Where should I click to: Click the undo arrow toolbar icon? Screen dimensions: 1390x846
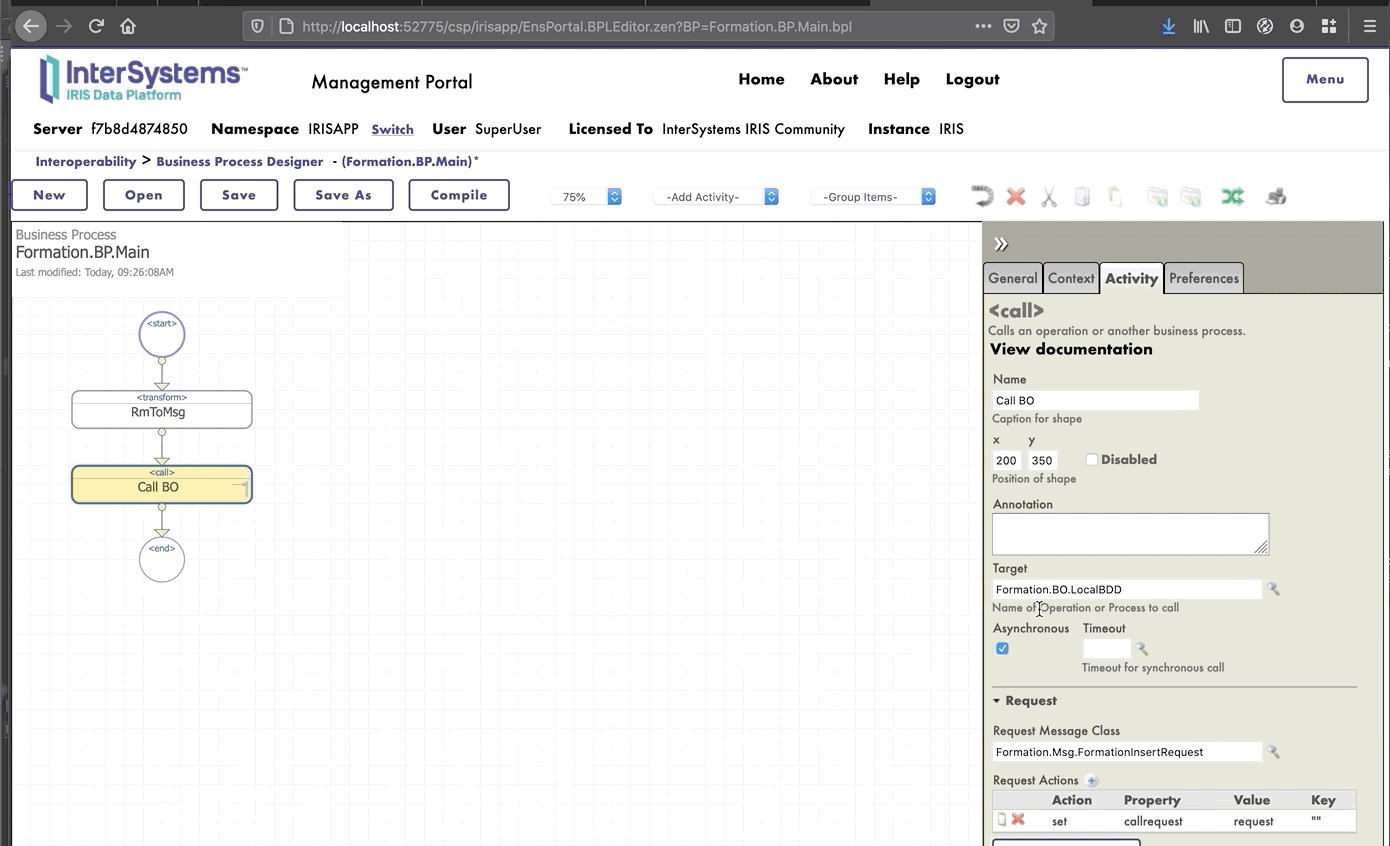click(982, 197)
